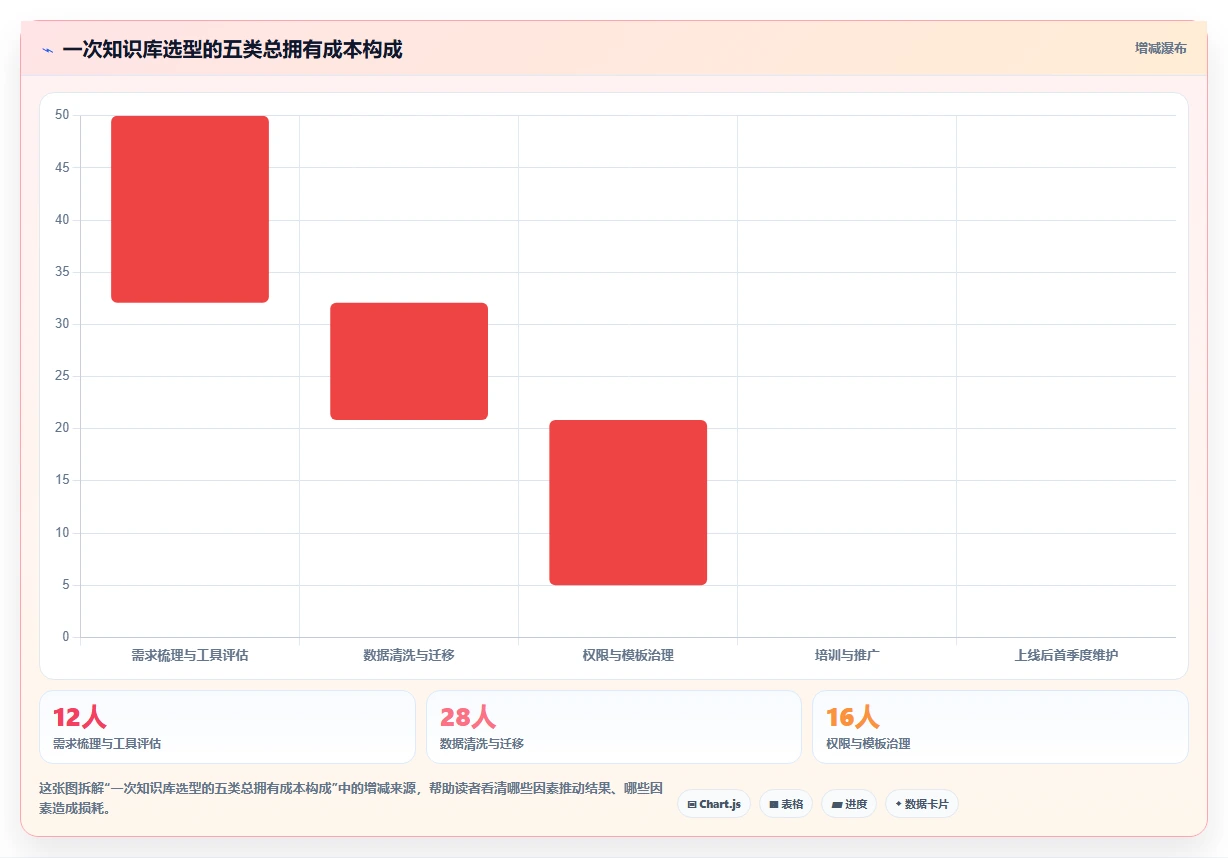Open the 28人 data card

614,727
